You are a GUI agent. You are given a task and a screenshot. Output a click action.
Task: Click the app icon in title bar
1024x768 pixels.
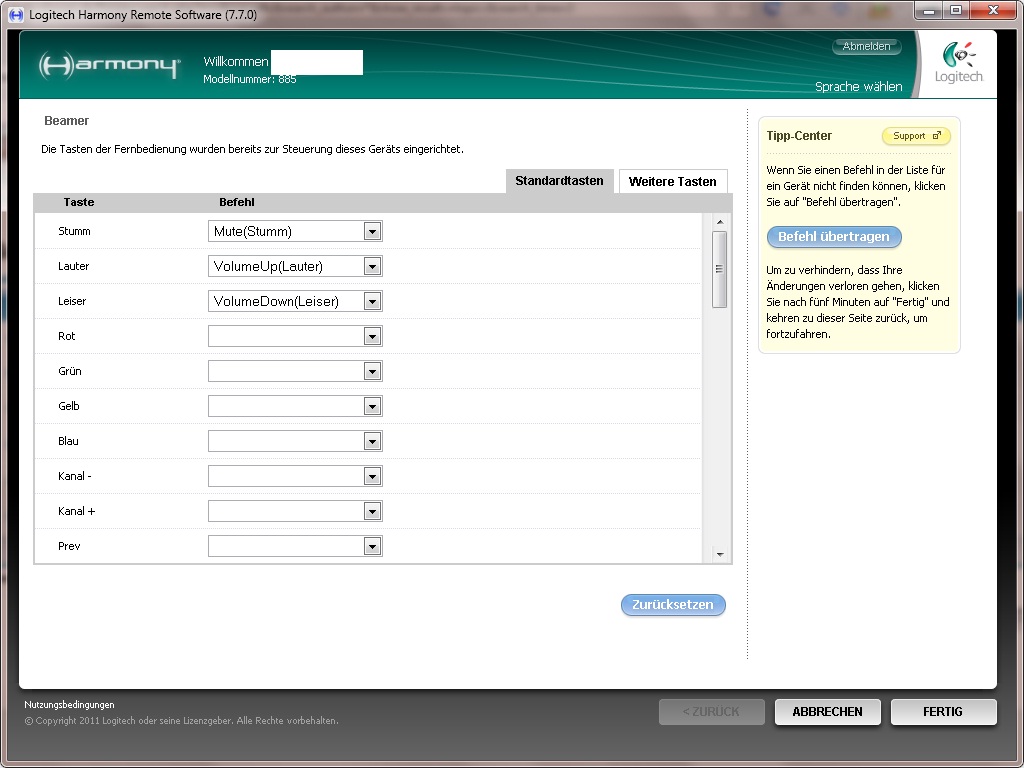click(x=16, y=14)
